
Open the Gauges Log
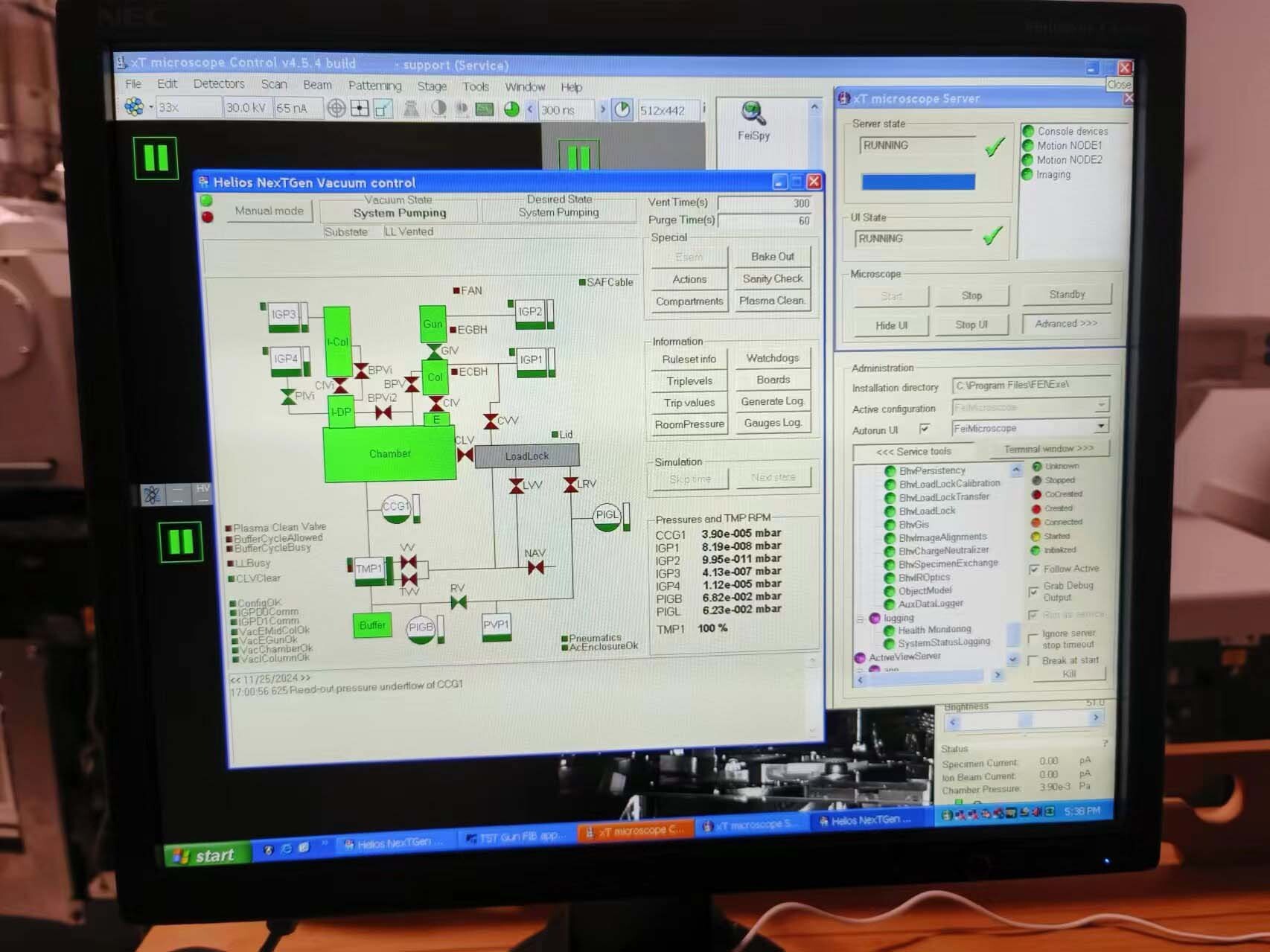(x=772, y=423)
